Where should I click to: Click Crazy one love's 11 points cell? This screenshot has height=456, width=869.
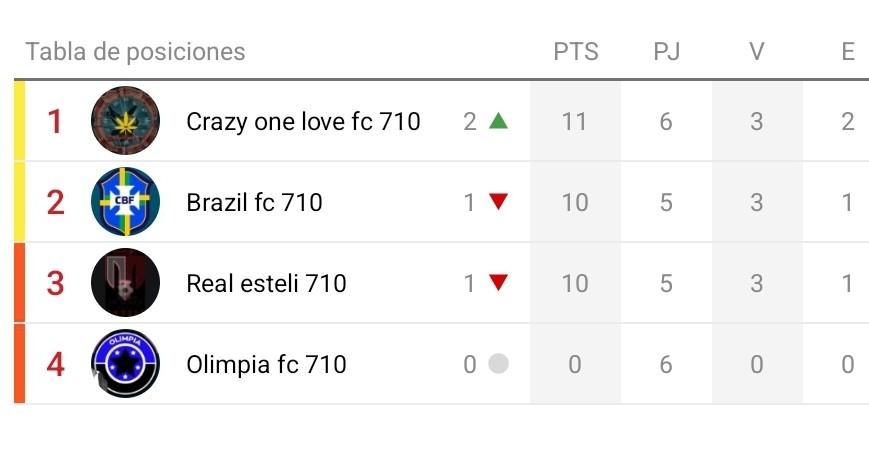pos(575,122)
